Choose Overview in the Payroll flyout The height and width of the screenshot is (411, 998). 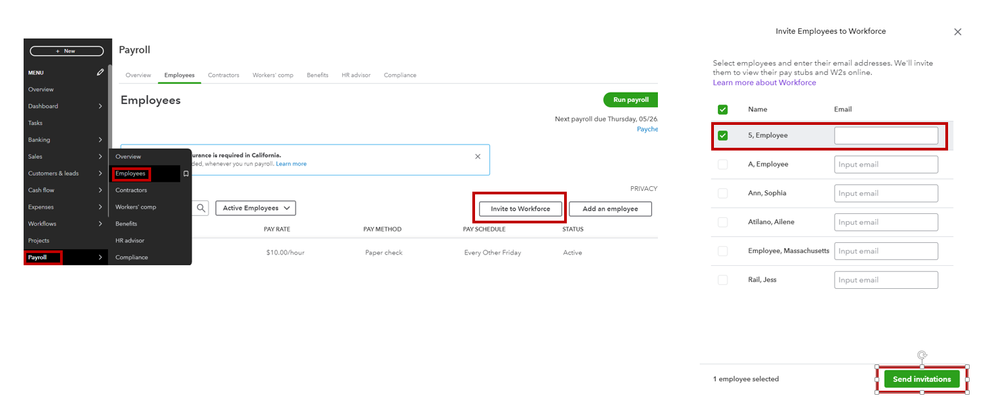pyautogui.click(x=128, y=157)
